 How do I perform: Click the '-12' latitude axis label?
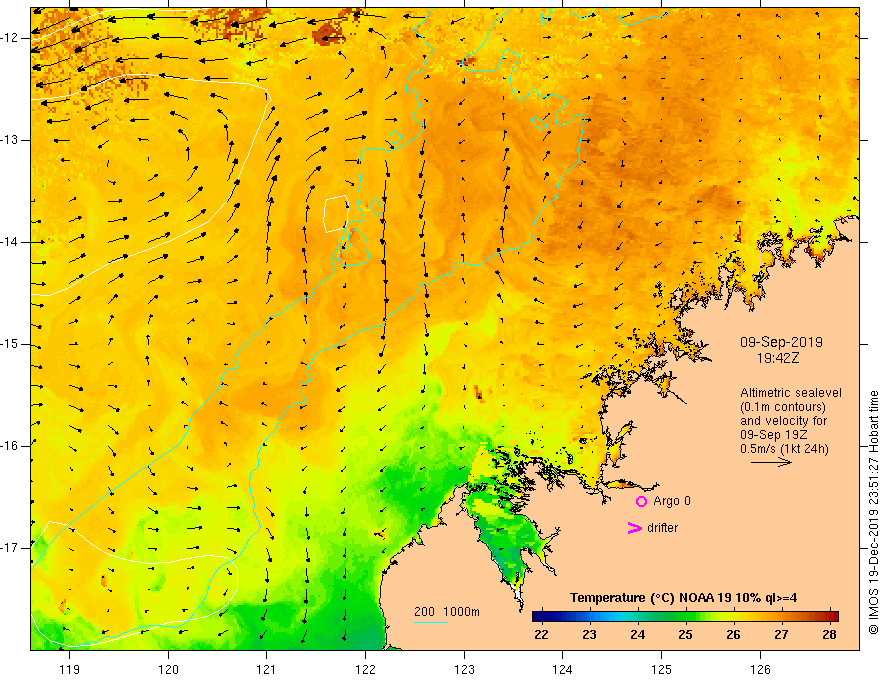point(10,38)
